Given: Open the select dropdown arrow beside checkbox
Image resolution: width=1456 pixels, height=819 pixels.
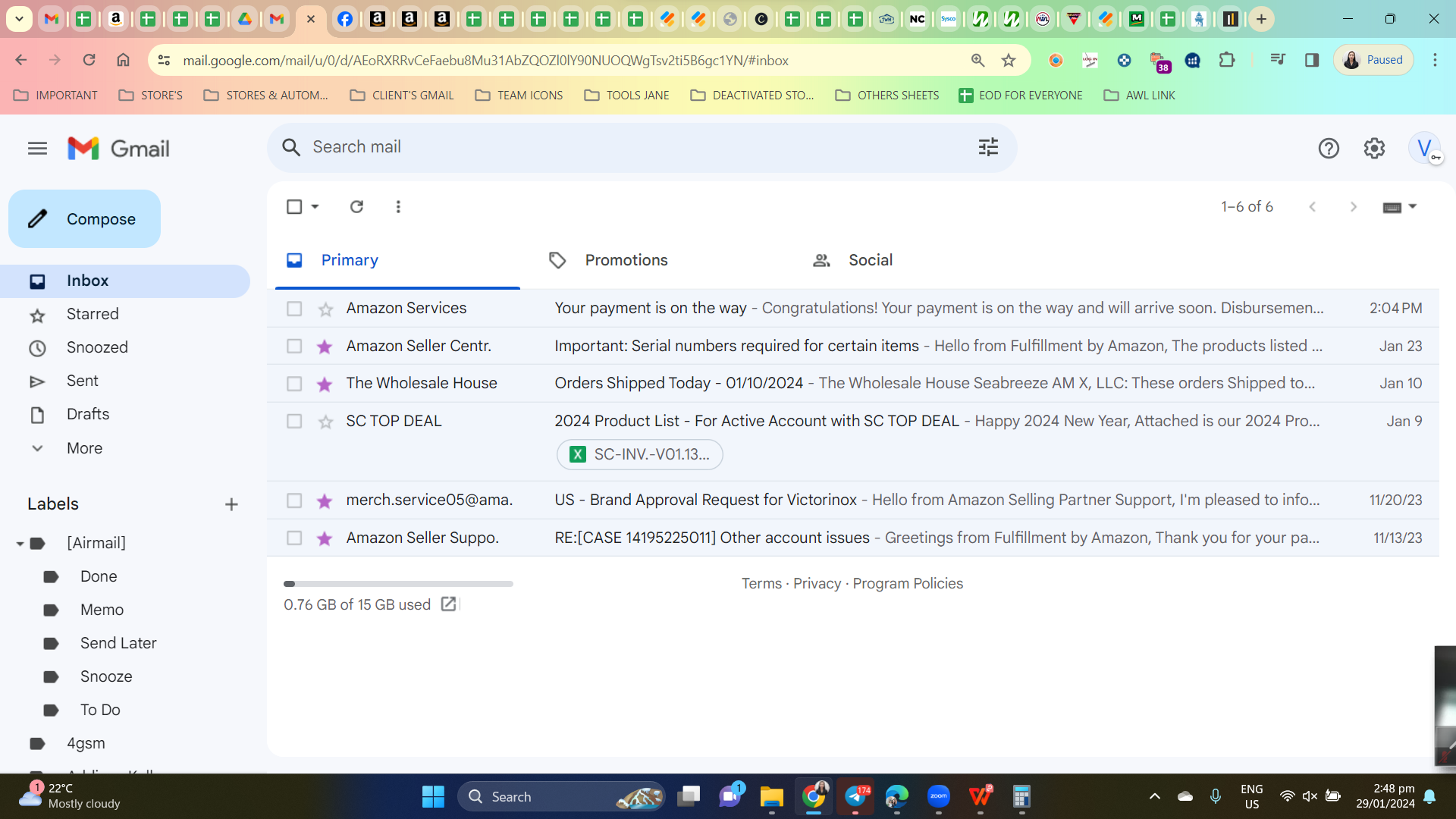Looking at the screenshot, I should [x=315, y=206].
